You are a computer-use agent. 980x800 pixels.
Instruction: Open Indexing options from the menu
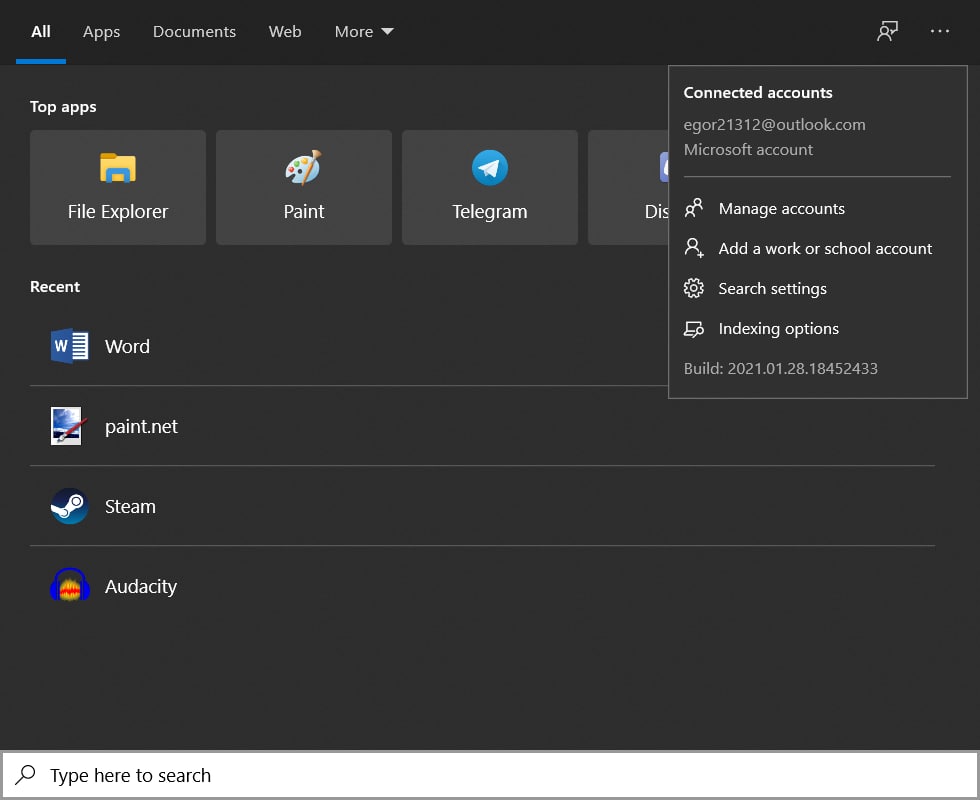tap(818, 328)
